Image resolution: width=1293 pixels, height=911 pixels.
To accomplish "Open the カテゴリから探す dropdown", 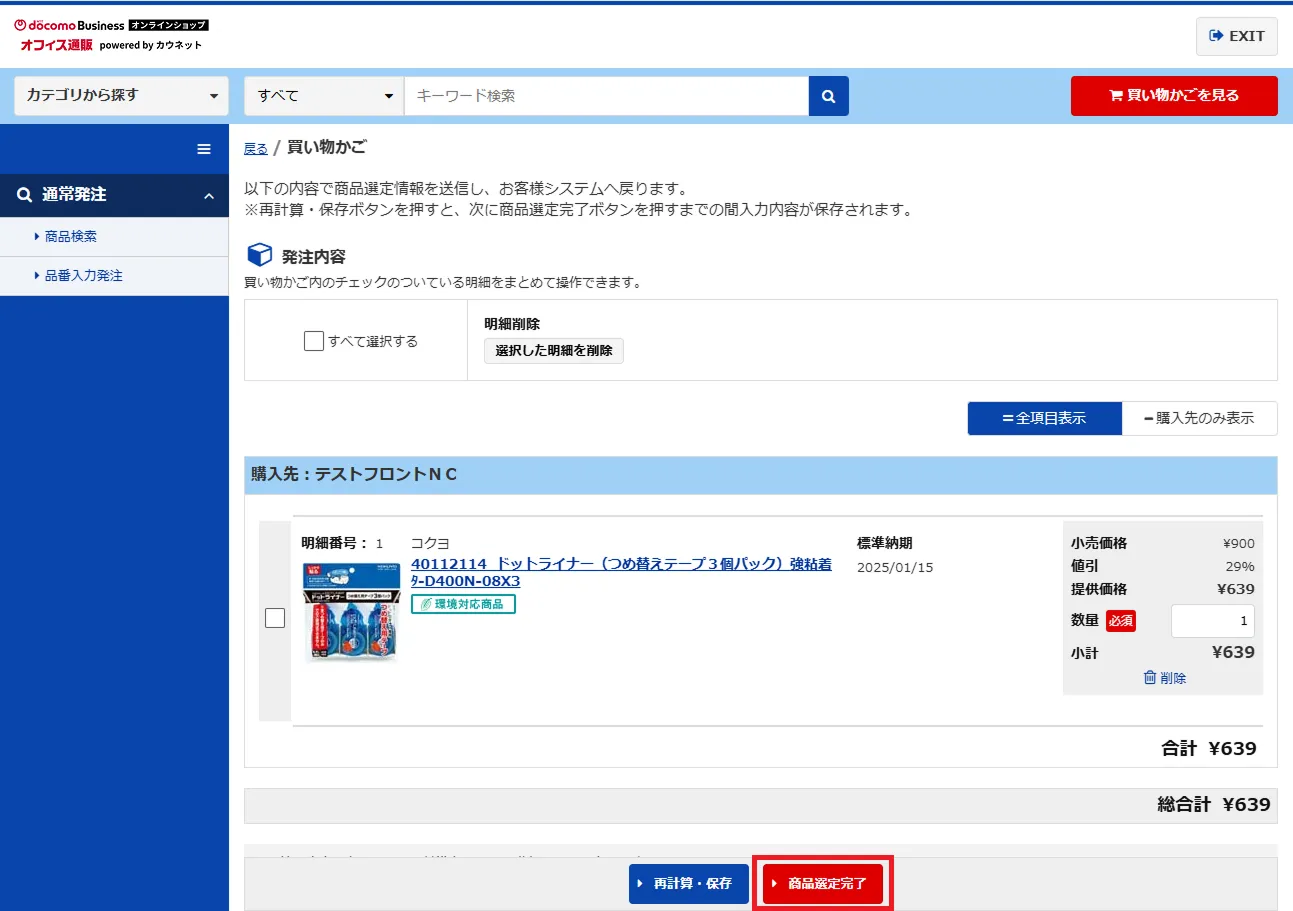I will [x=121, y=96].
